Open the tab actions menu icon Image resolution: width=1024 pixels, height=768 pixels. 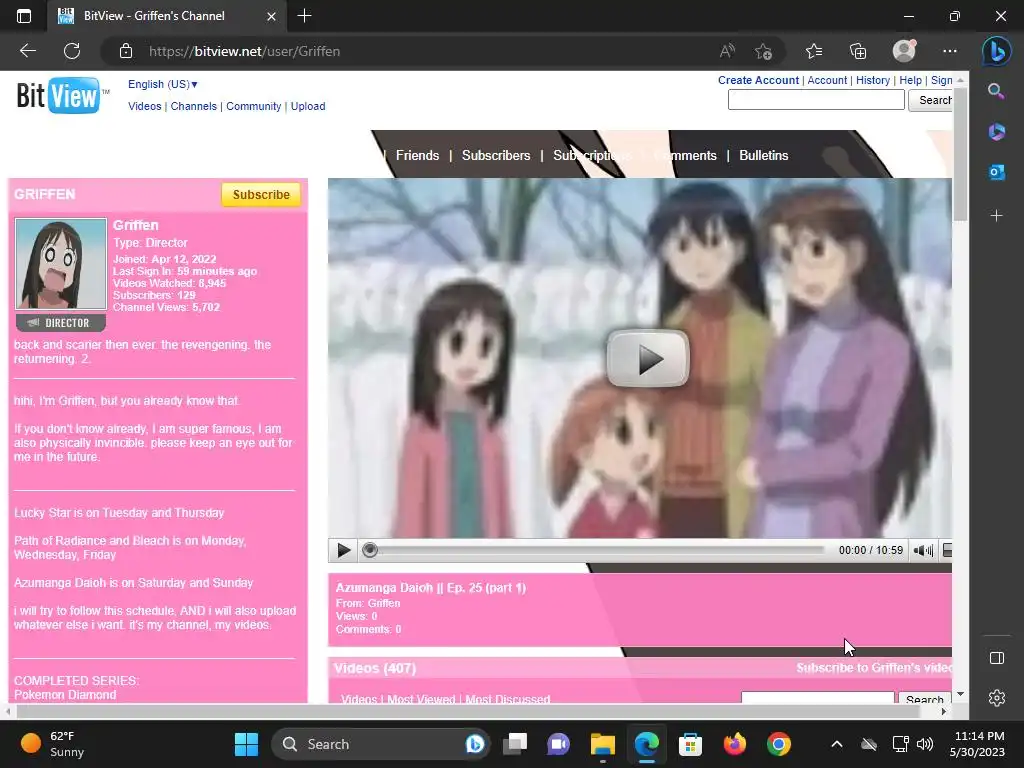click(24, 16)
